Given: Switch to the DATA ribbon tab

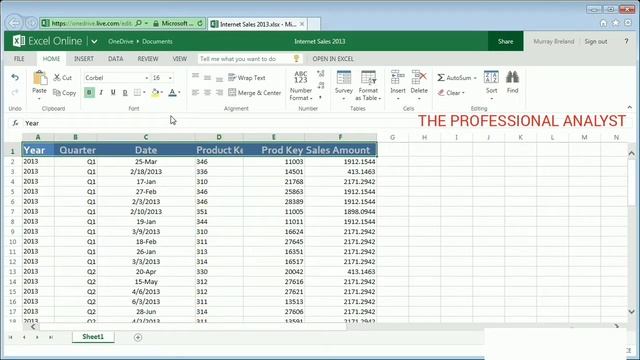Looking at the screenshot, I should [116, 59].
